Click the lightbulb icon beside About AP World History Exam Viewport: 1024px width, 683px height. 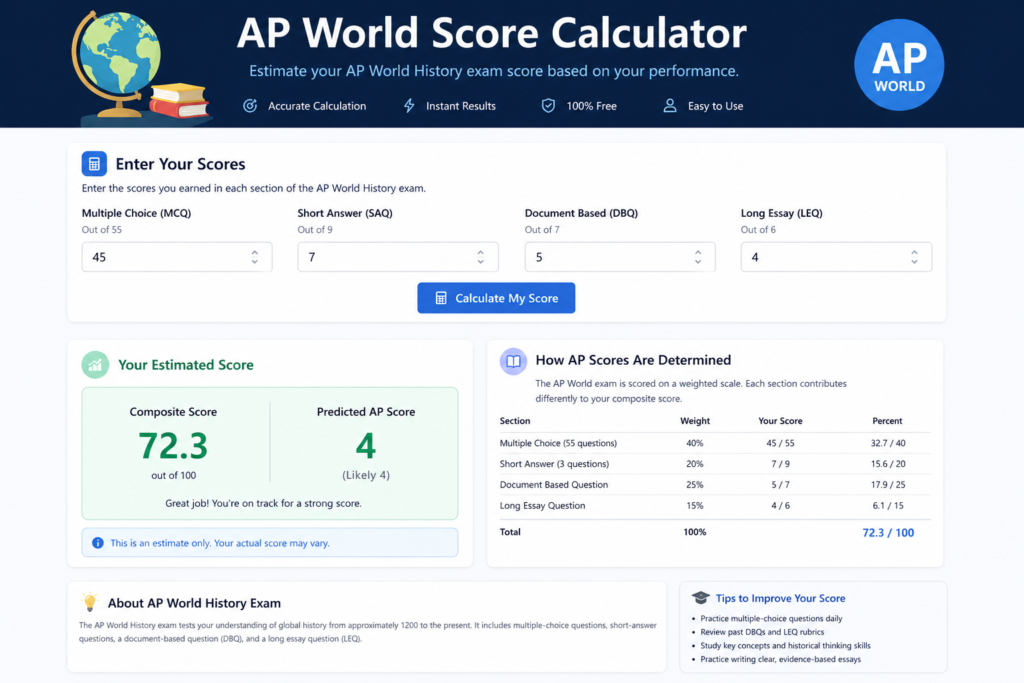click(89, 603)
